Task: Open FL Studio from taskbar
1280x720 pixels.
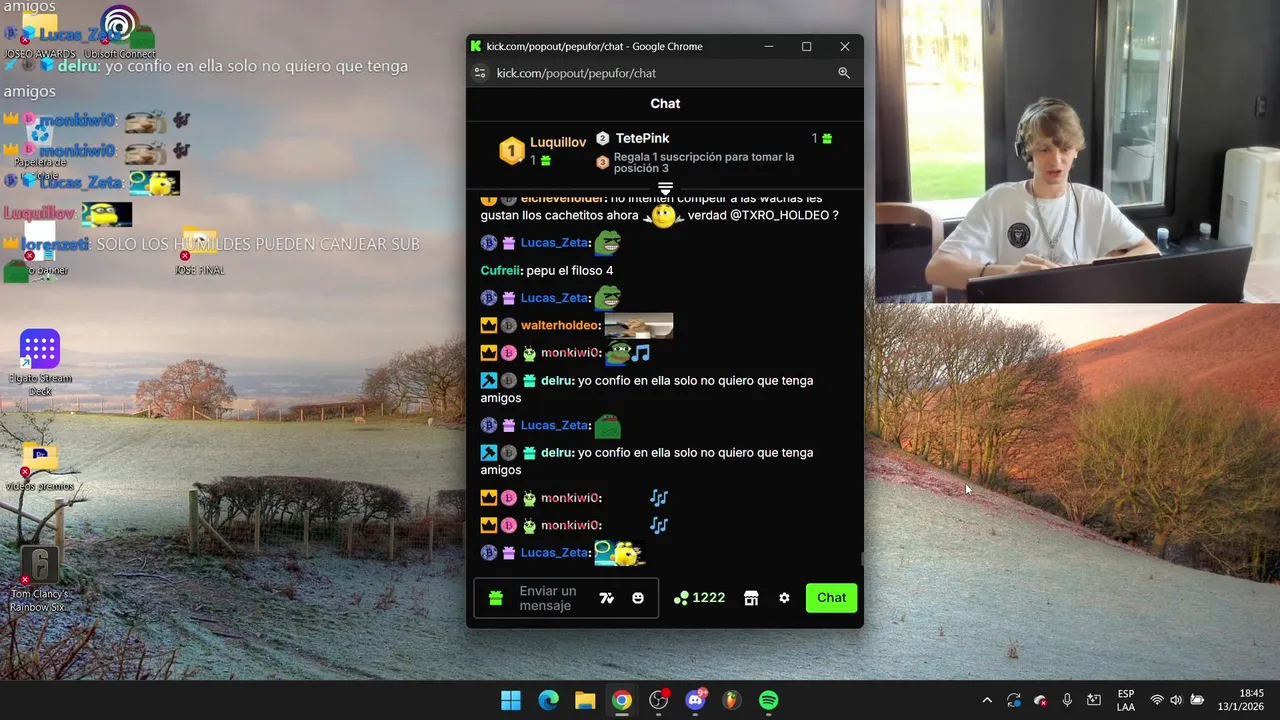Action: pos(732,700)
